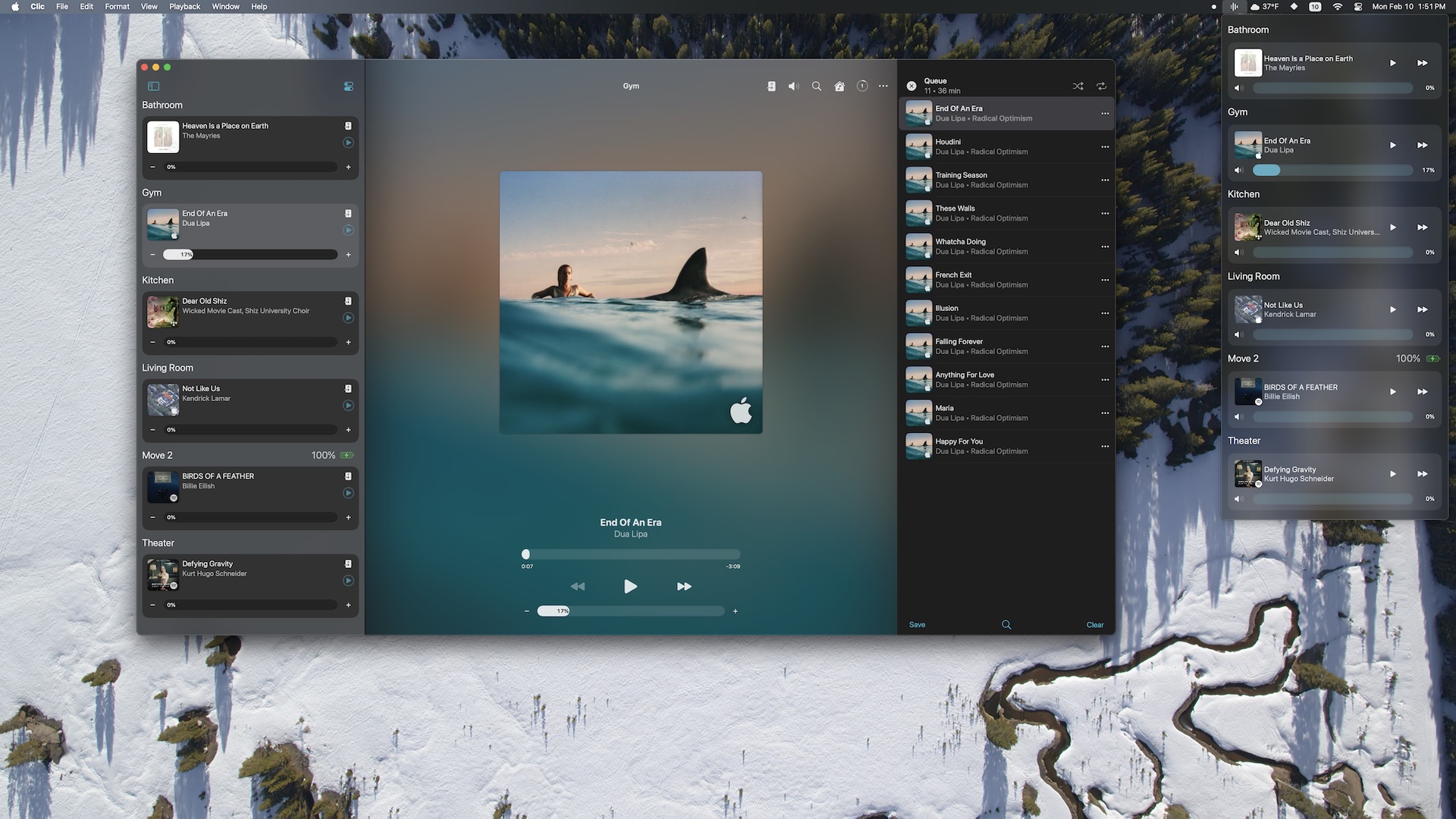Toggle shuffle in the Queue header

[x=1078, y=86]
